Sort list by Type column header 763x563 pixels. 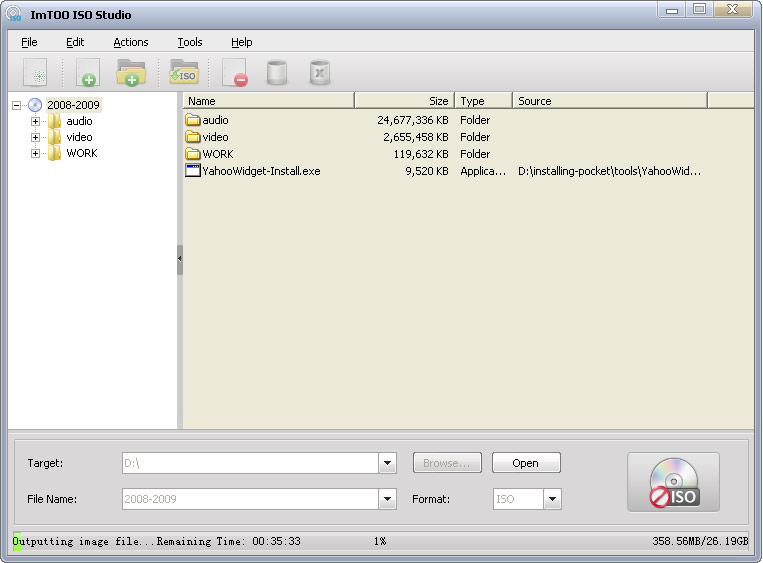click(x=483, y=101)
